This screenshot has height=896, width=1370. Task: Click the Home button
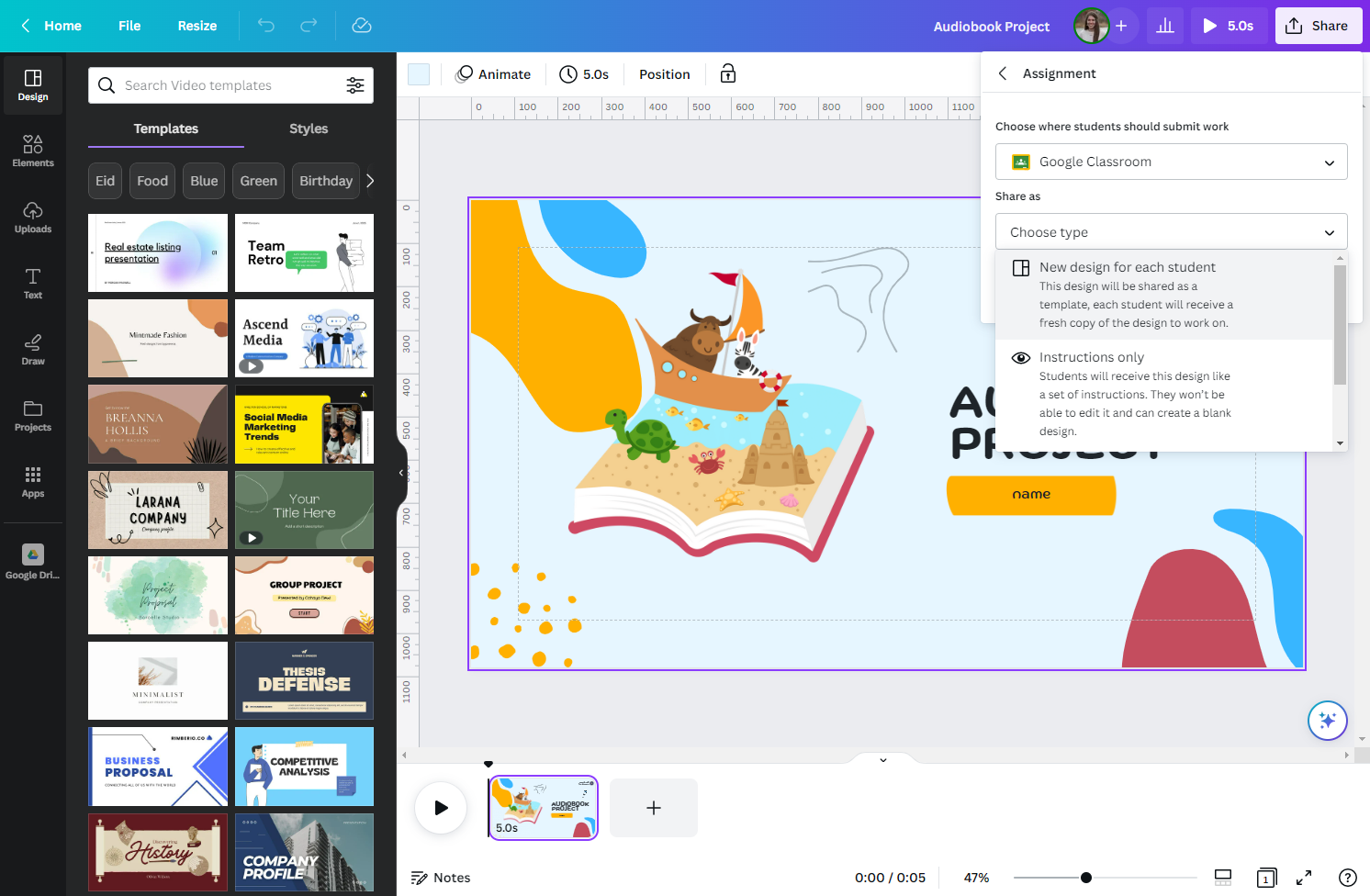(x=51, y=26)
